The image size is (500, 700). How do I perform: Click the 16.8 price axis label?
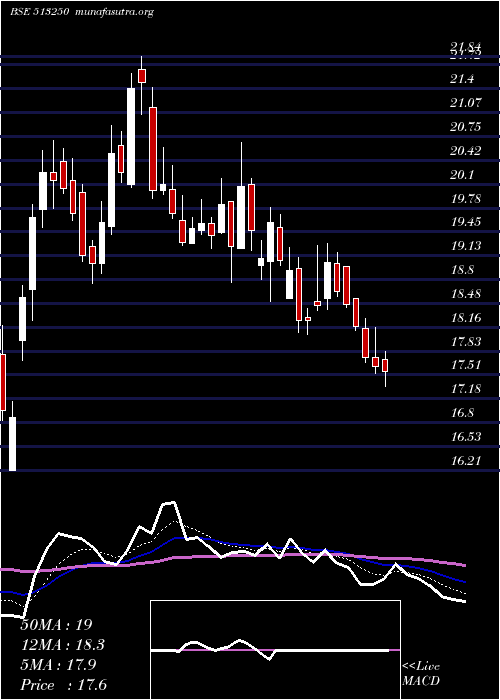[462, 413]
